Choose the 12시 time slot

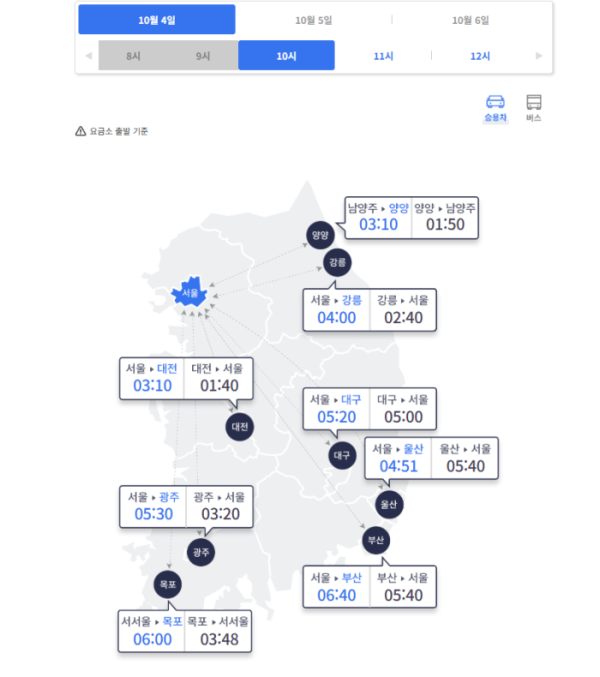click(x=480, y=56)
